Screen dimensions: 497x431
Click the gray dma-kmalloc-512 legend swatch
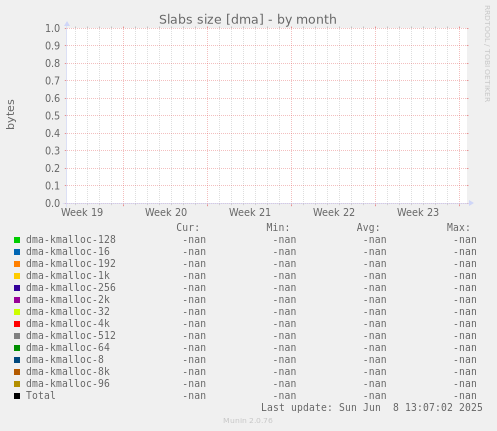coord(17,336)
